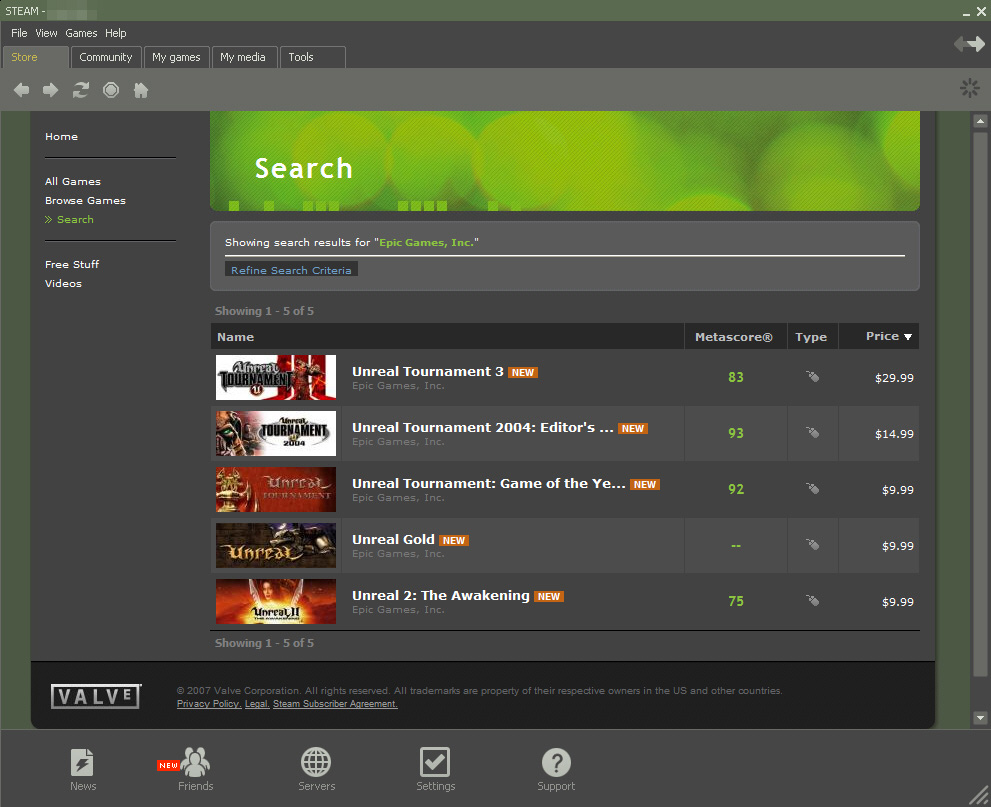Go to store home via house icon
This screenshot has height=807, width=991.
[x=141, y=90]
